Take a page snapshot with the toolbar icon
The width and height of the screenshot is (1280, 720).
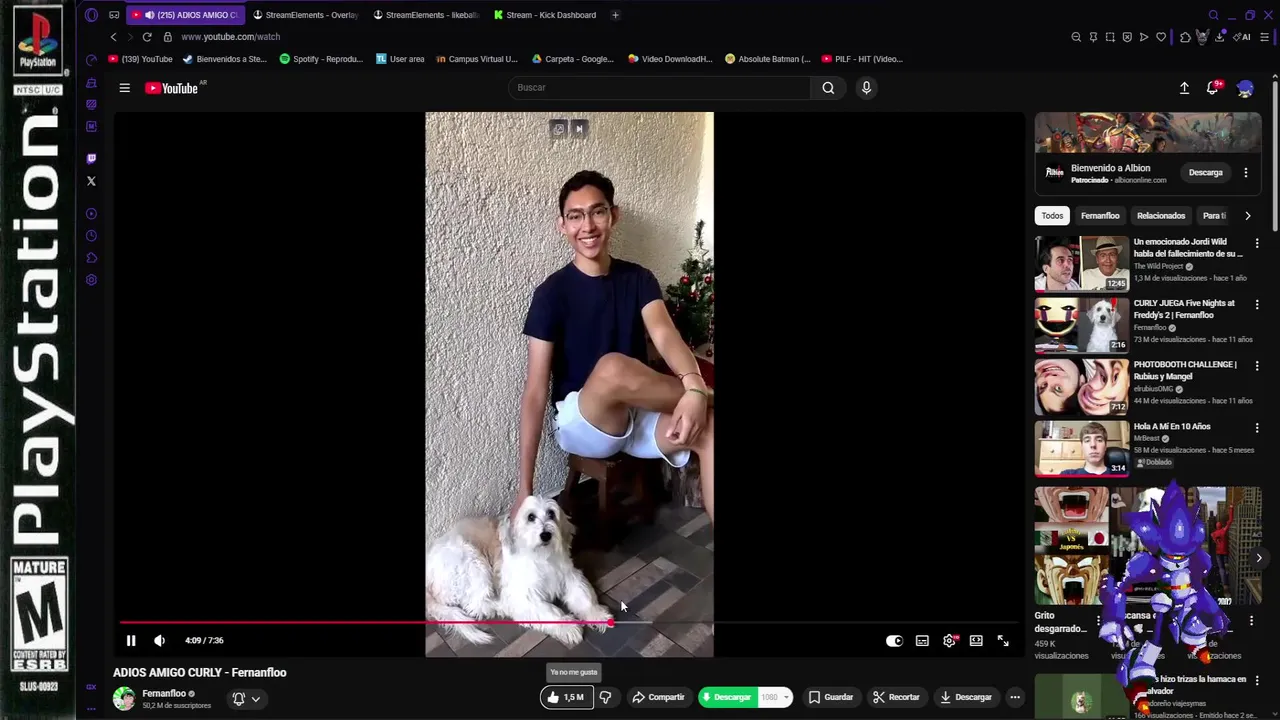1110,37
